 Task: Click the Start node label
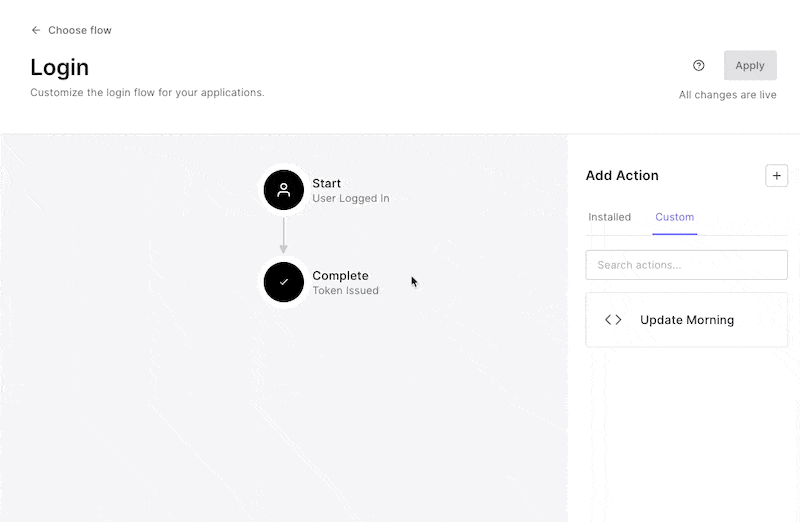(326, 183)
